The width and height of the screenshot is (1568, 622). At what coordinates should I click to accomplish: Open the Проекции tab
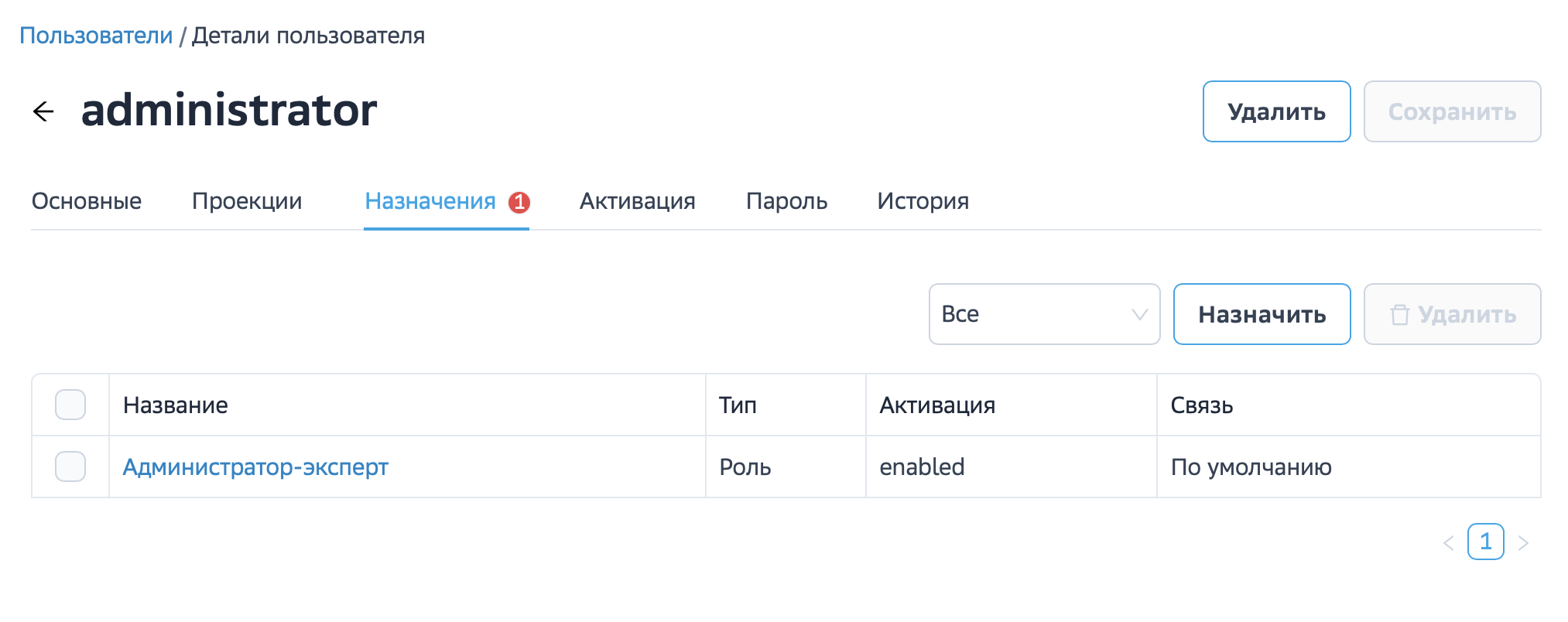(x=247, y=201)
